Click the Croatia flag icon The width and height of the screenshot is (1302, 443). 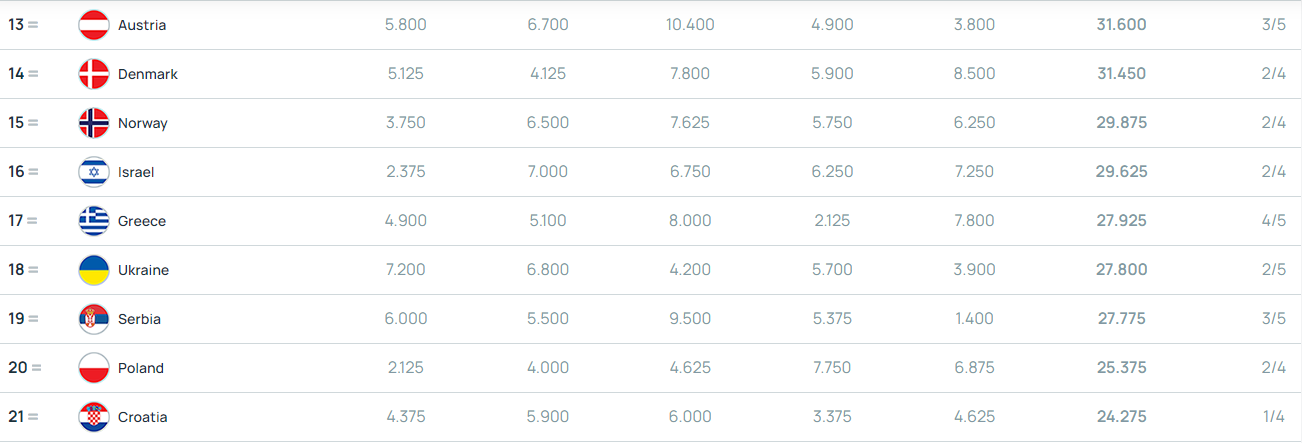[93, 417]
